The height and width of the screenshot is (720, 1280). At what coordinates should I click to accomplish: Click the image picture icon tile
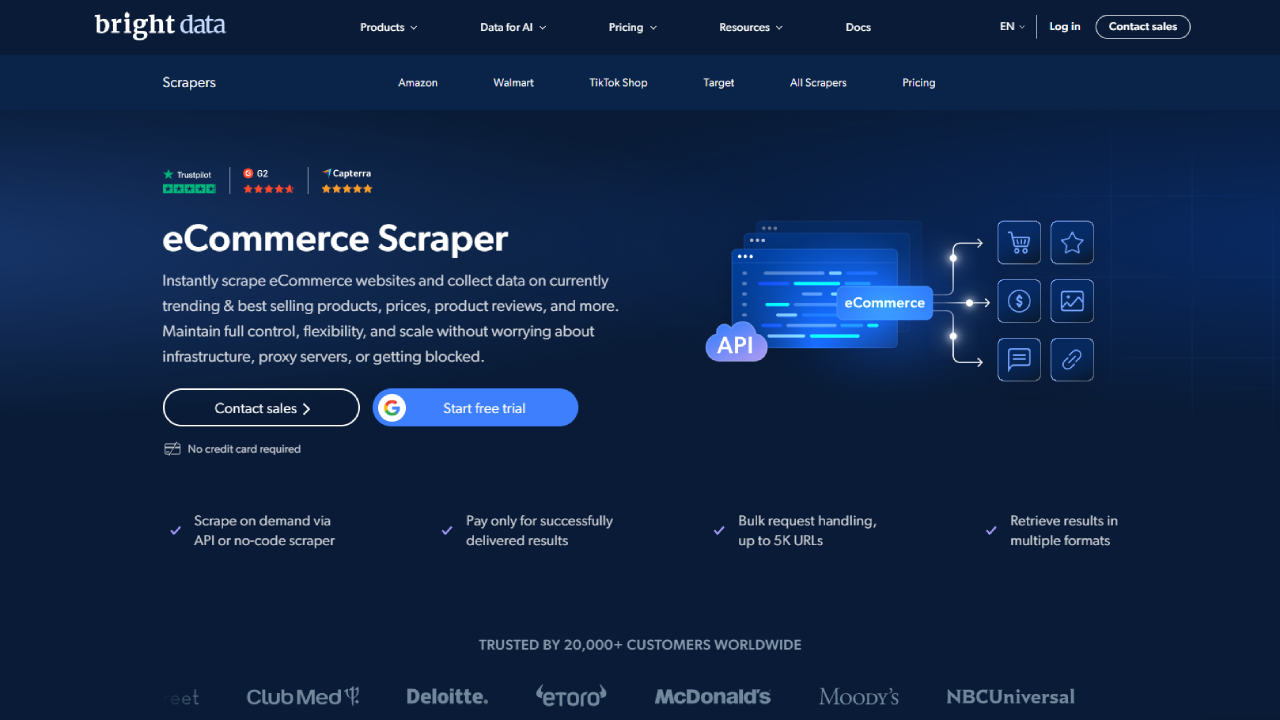click(1072, 301)
